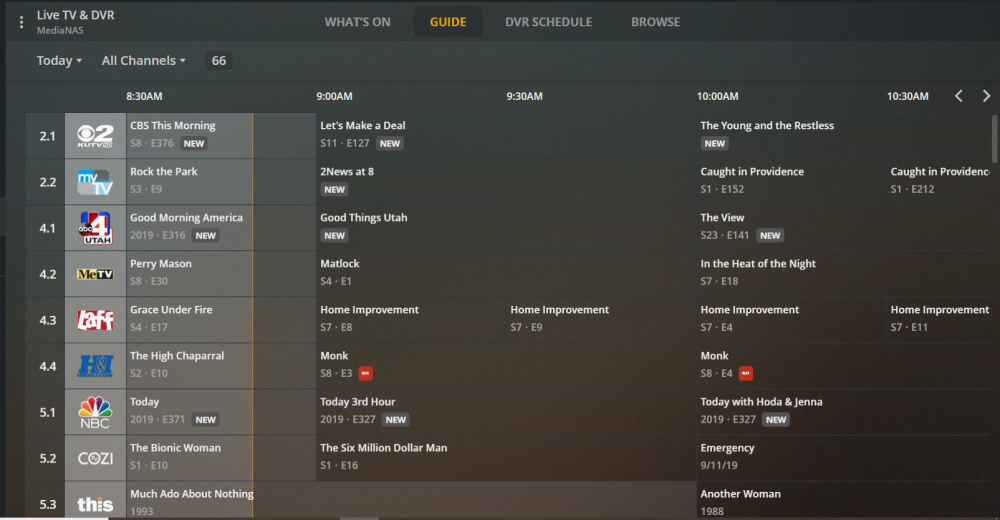Open The High Chaparral listing

pos(221,366)
